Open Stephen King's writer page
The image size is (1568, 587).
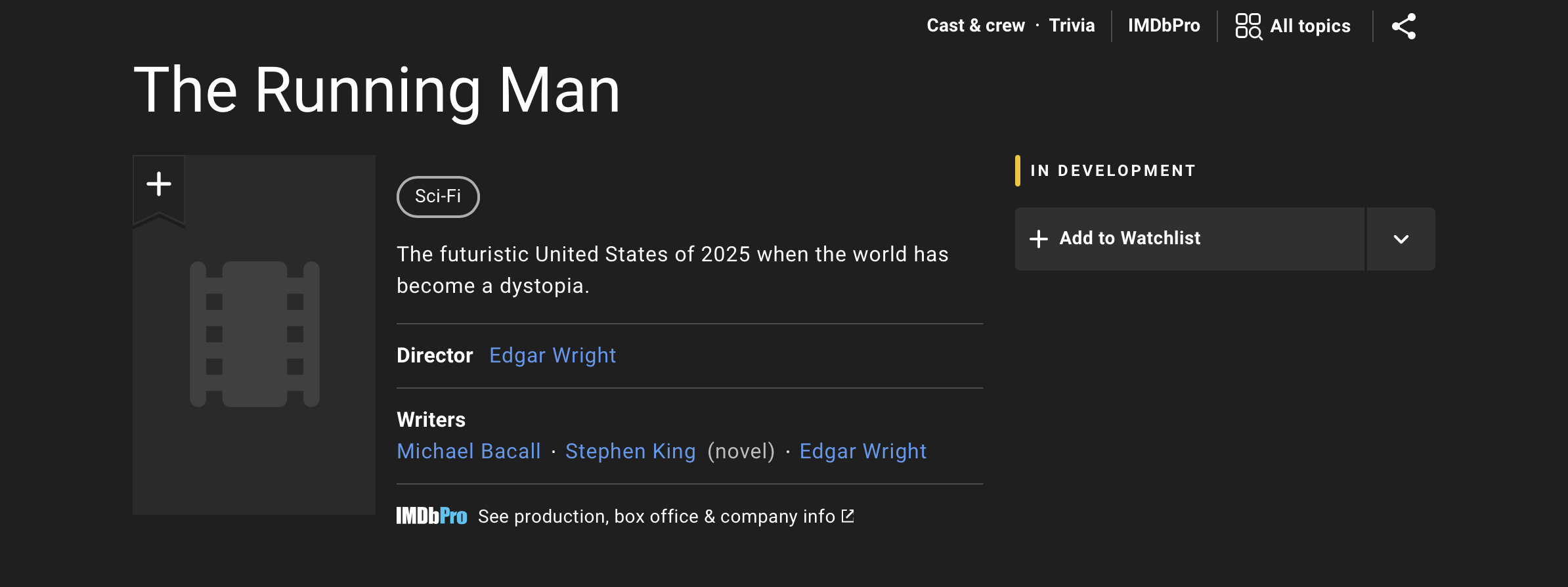[x=630, y=451]
